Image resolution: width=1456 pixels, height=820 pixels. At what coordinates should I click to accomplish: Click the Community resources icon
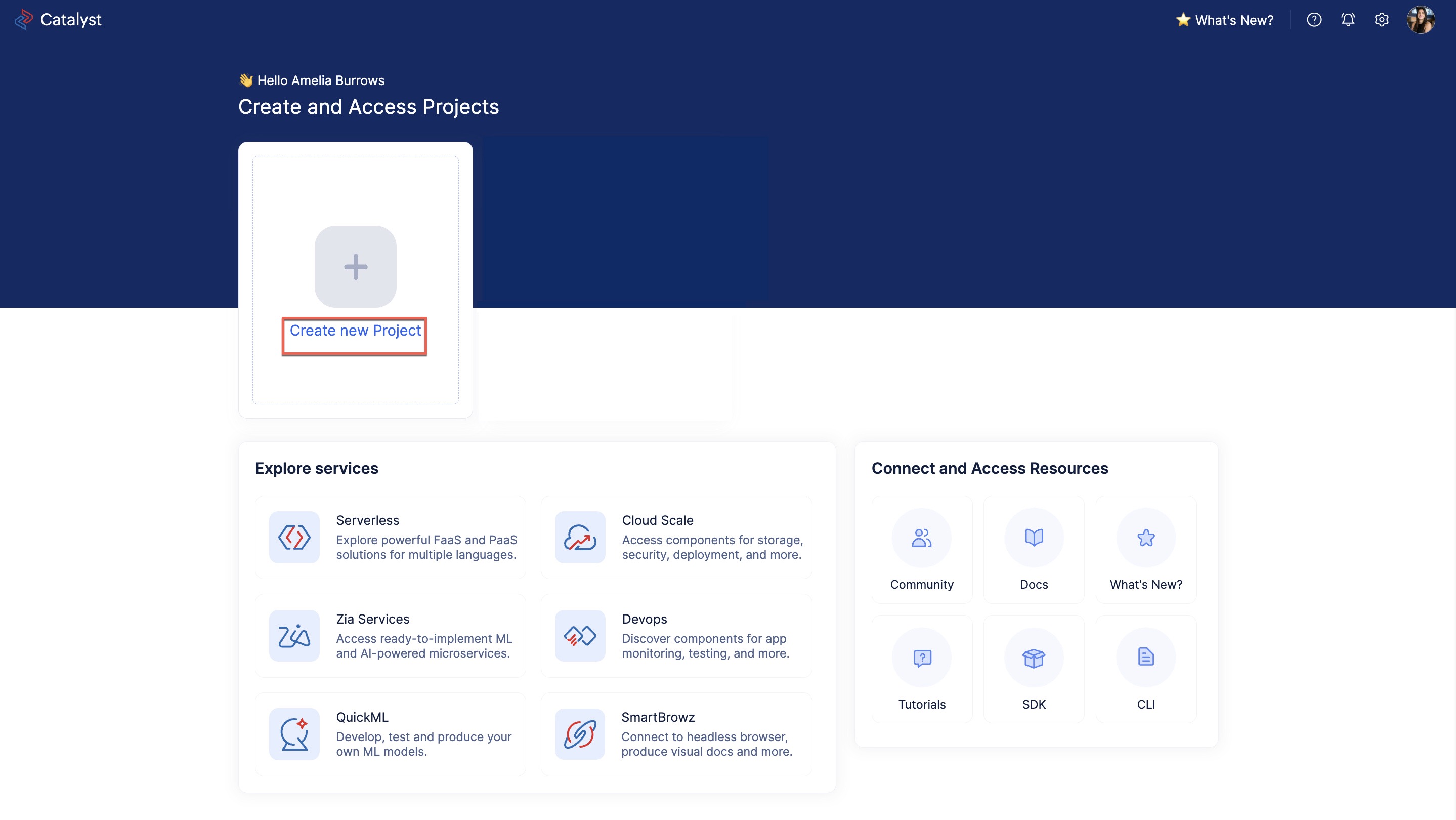pos(921,536)
